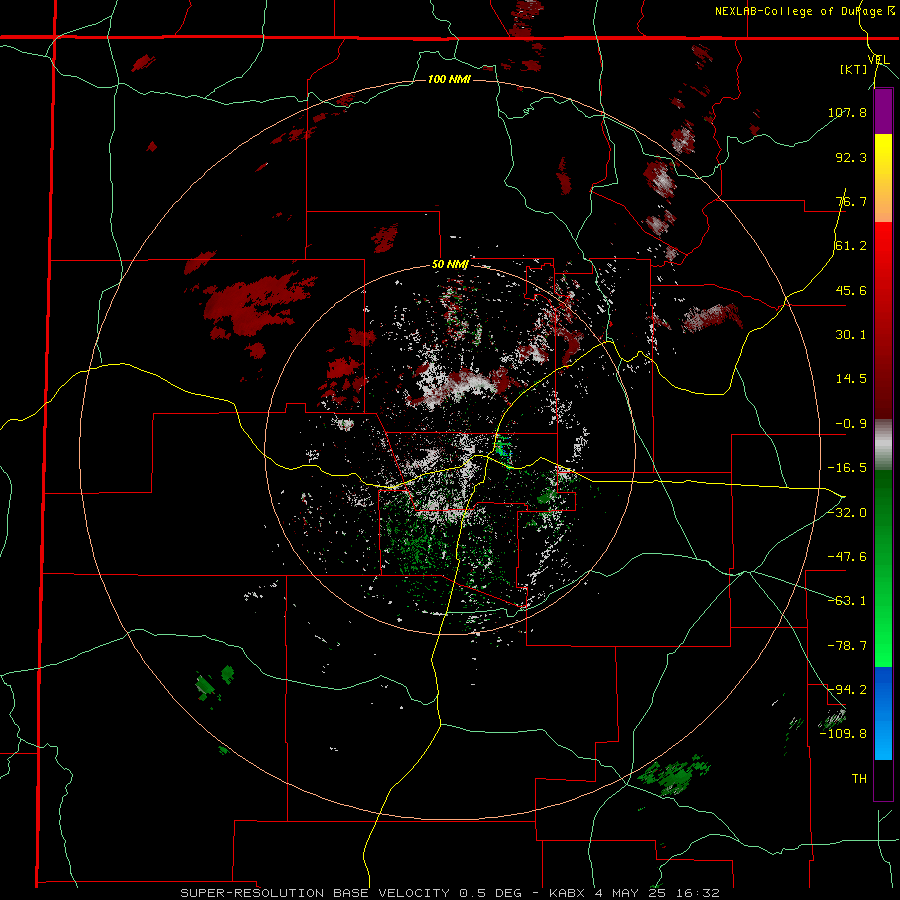
Task: Click the 45.6 velocity scale value
Action: point(851,290)
